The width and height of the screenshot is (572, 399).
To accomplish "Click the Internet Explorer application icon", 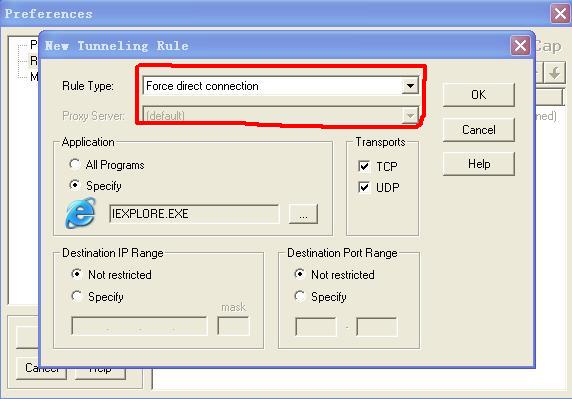I will point(81,213).
